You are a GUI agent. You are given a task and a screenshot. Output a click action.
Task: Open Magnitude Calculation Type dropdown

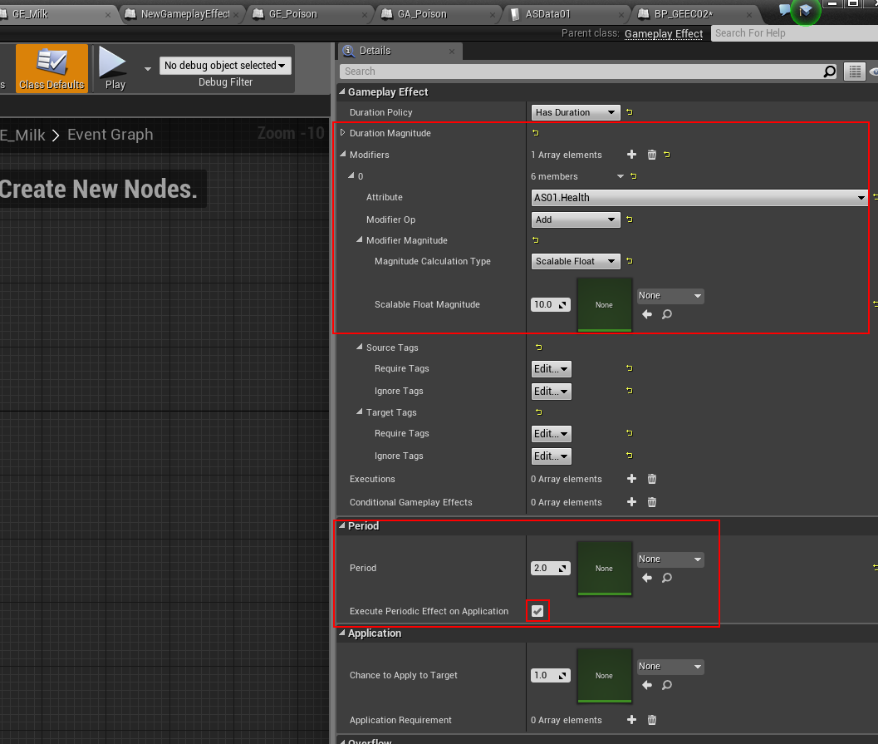tap(576, 261)
